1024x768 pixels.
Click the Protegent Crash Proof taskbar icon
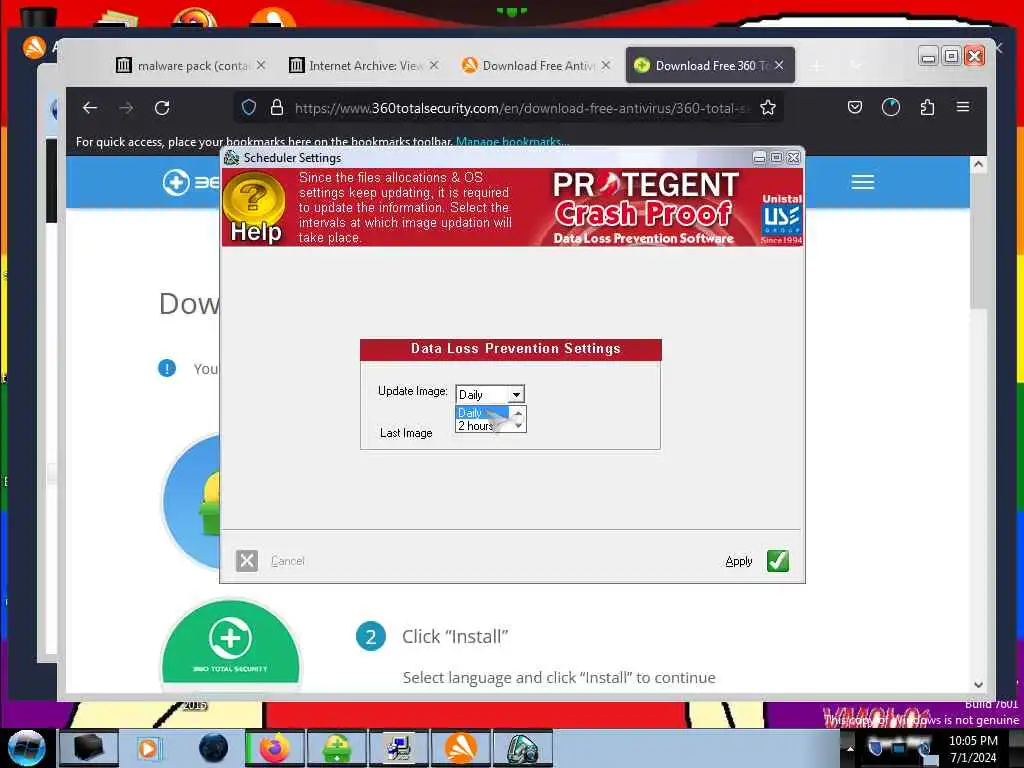pos(522,748)
